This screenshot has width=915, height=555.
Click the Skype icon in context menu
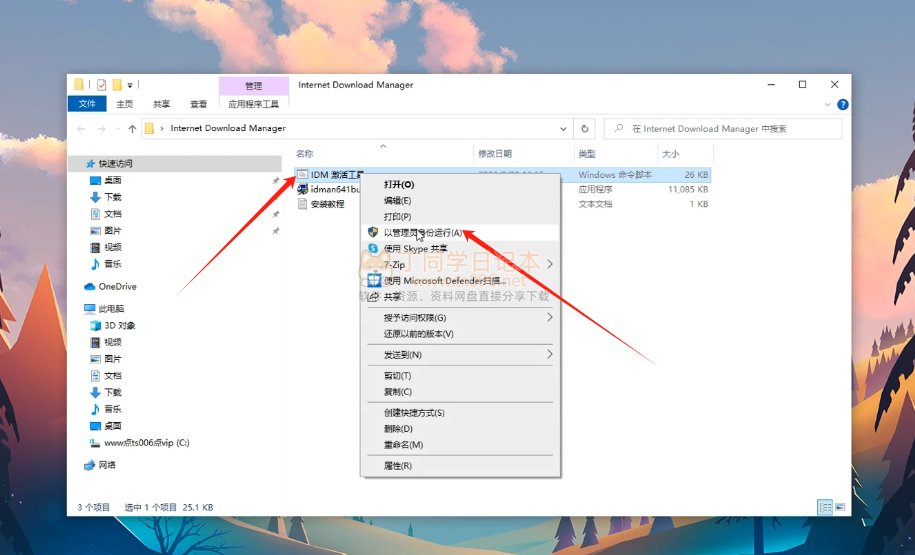pos(373,249)
